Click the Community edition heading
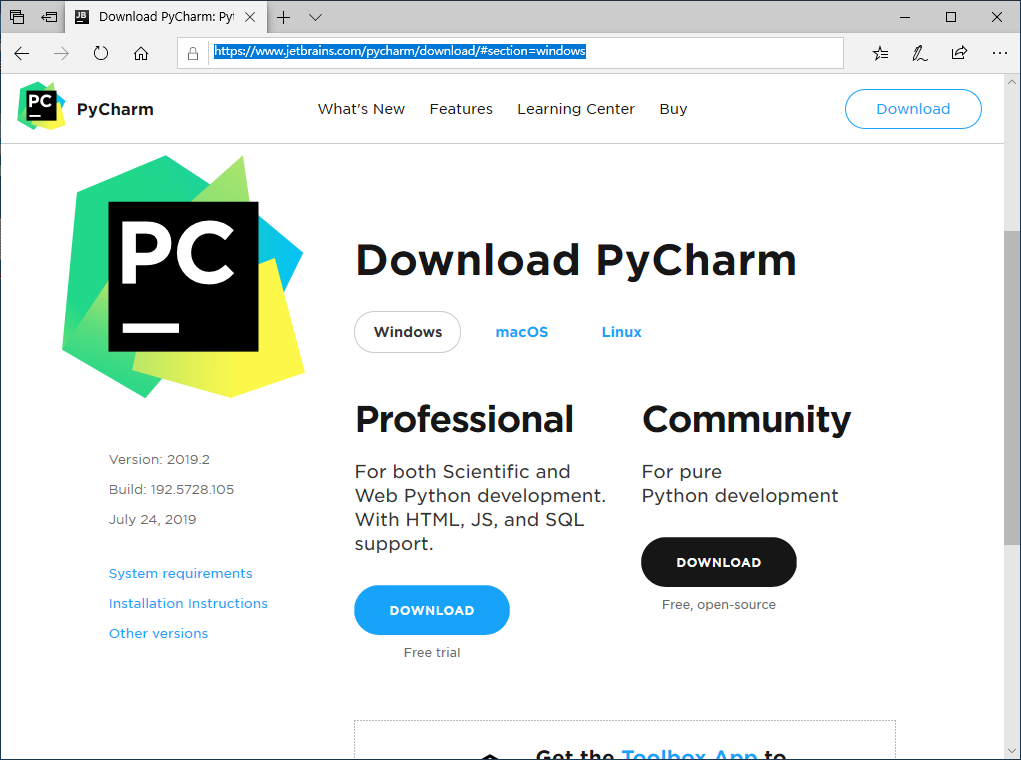The width and height of the screenshot is (1021, 760). point(746,419)
